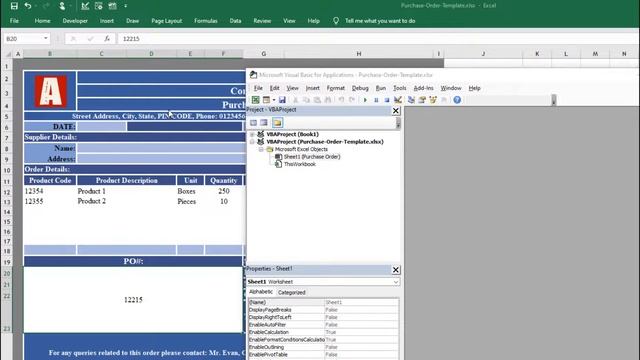This screenshot has width=640, height=360.
Task: Open the Add-Ins menu in VBA editor
Action: point(423,88)
